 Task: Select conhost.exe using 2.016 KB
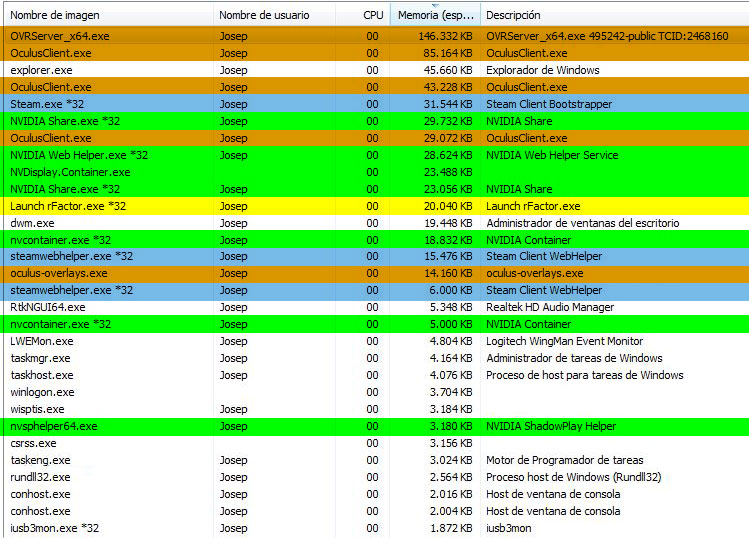[376, 494]
